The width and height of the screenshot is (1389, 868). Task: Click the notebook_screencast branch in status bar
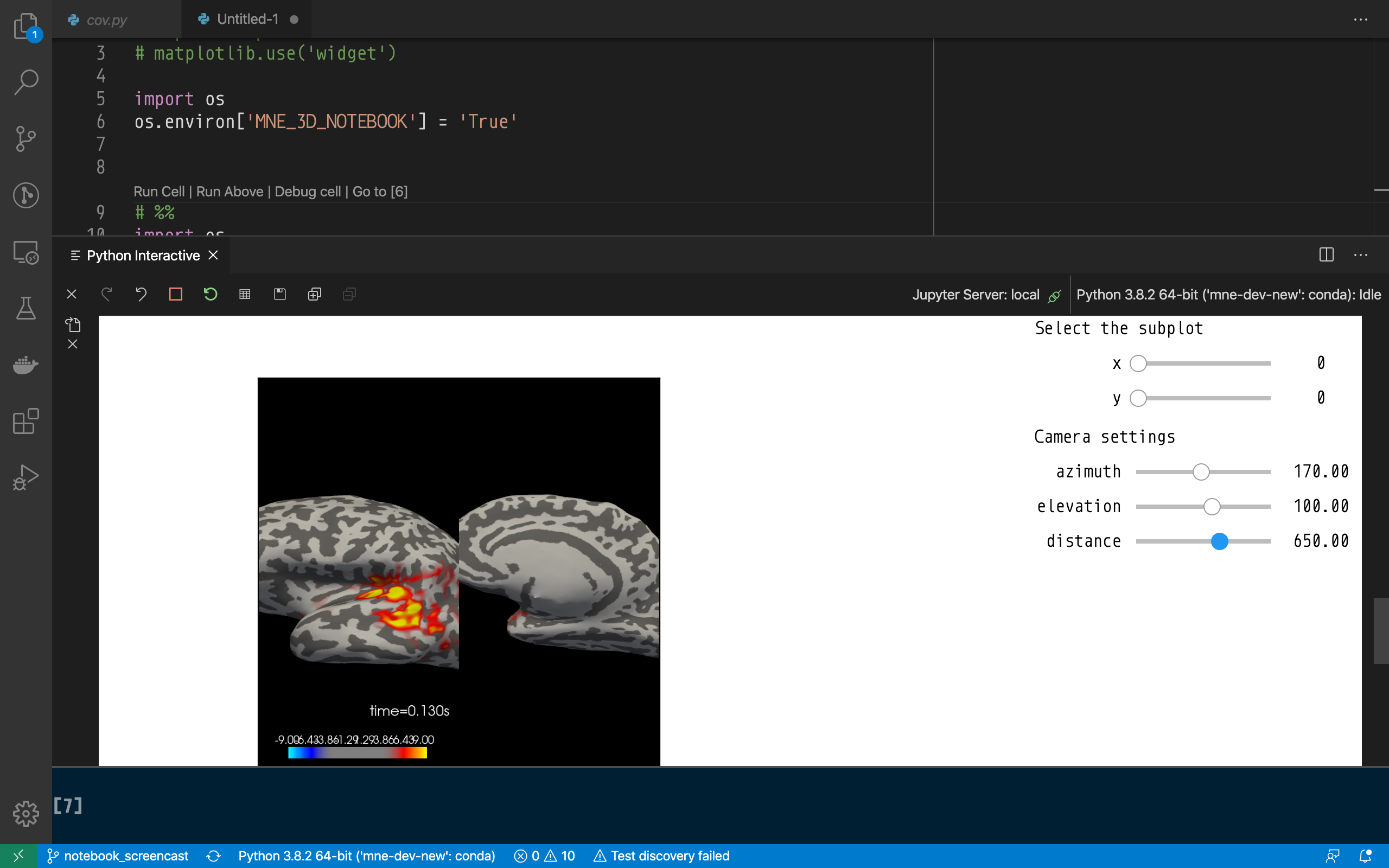point(118,856)
